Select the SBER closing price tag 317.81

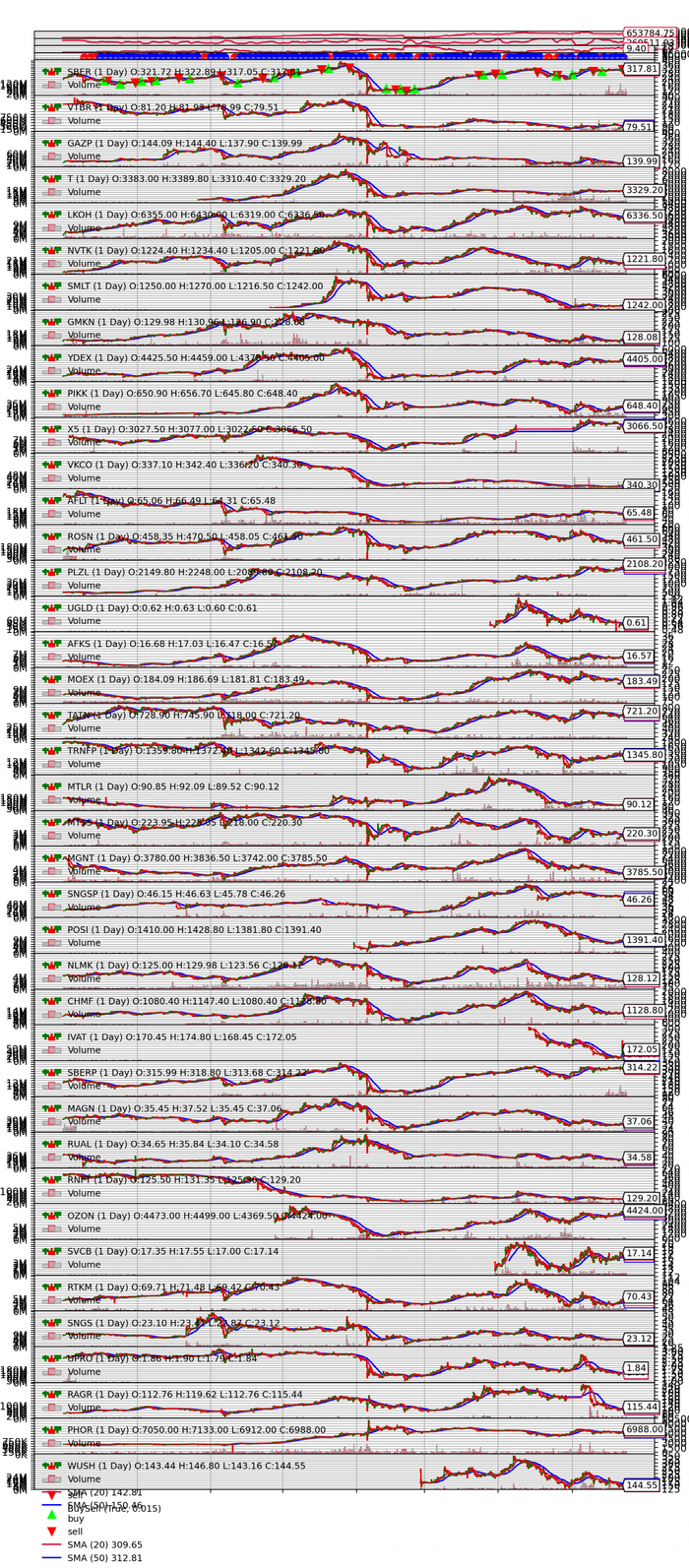point(640,69)
